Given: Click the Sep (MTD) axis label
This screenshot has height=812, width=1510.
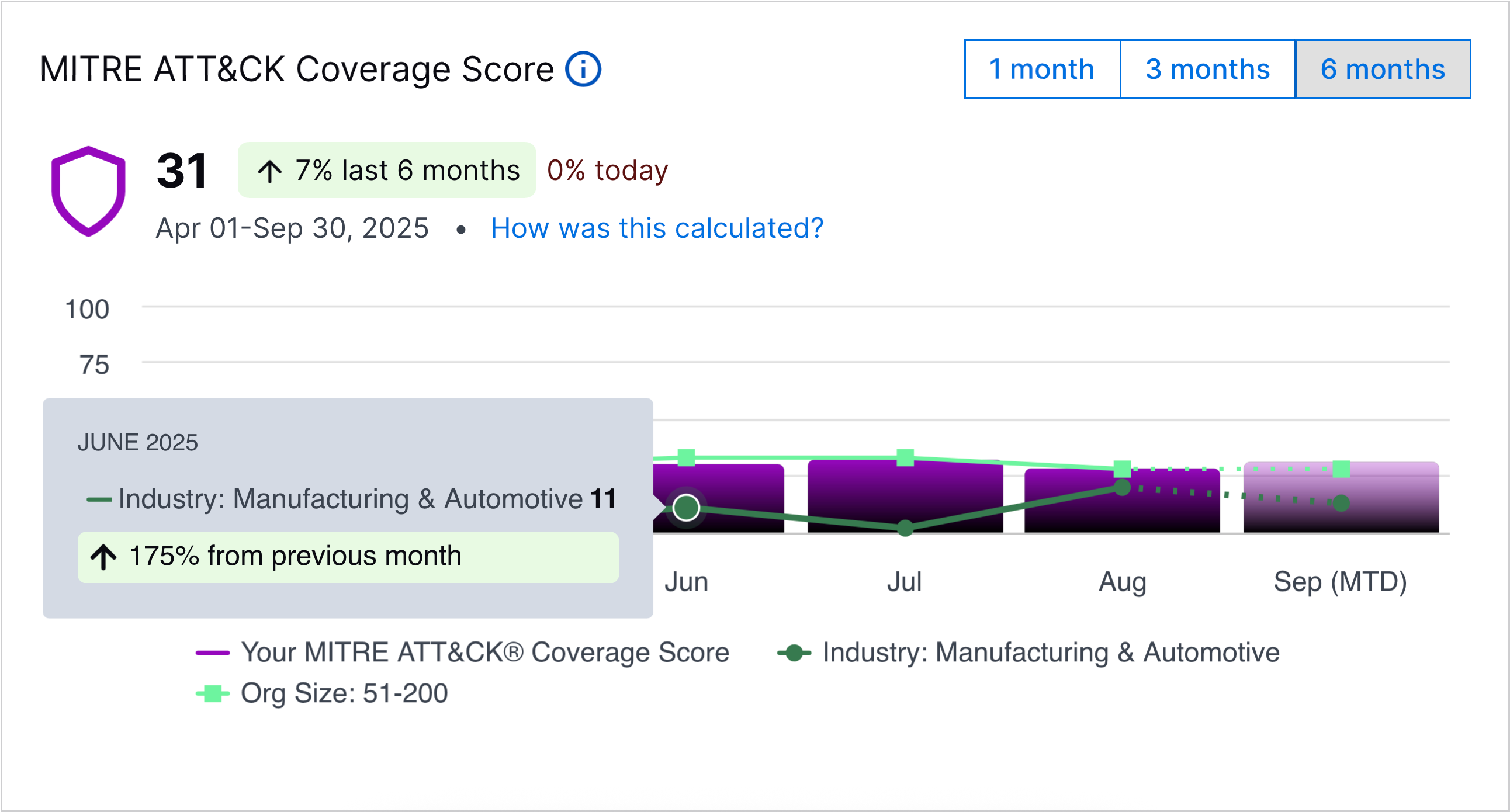Looking at the screenshot, I should click(1341, 582).
